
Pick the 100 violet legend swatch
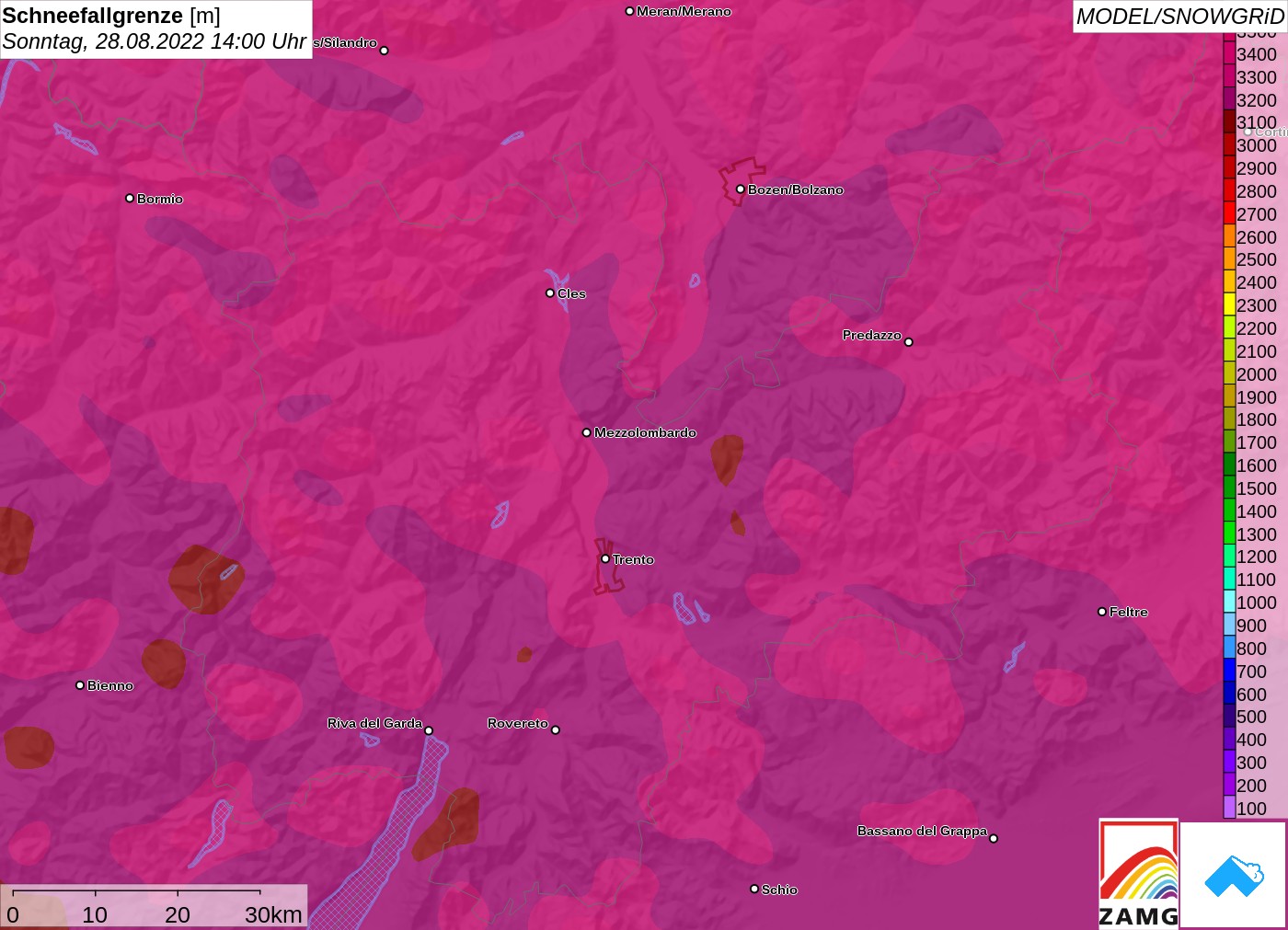point(1229,808)
